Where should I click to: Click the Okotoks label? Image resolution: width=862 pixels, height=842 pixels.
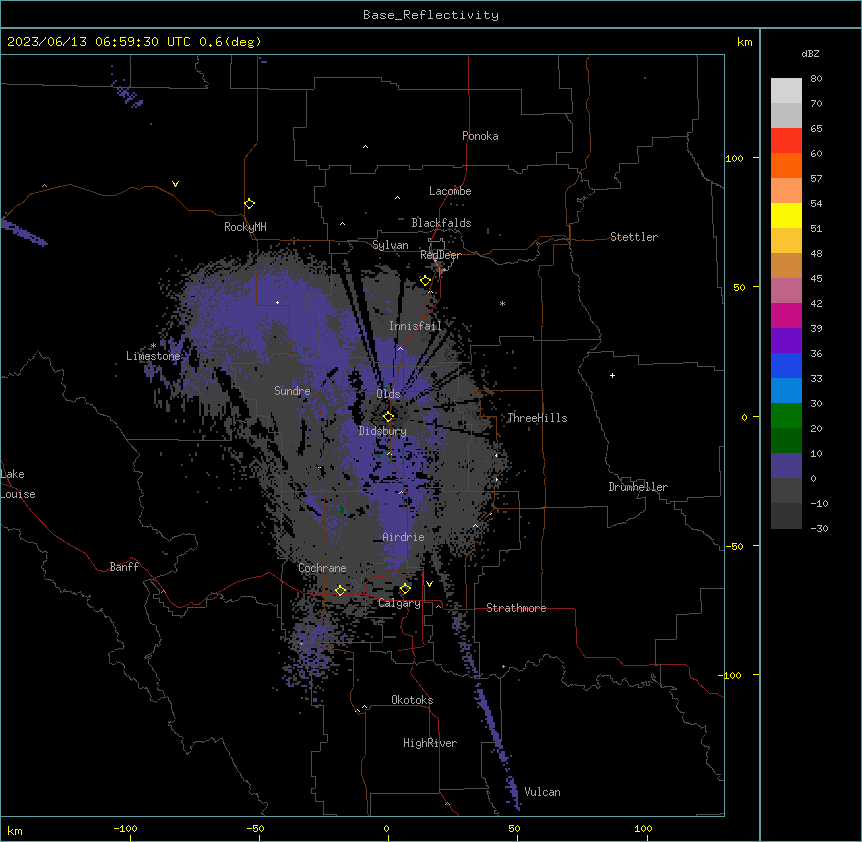pos(412,700)
